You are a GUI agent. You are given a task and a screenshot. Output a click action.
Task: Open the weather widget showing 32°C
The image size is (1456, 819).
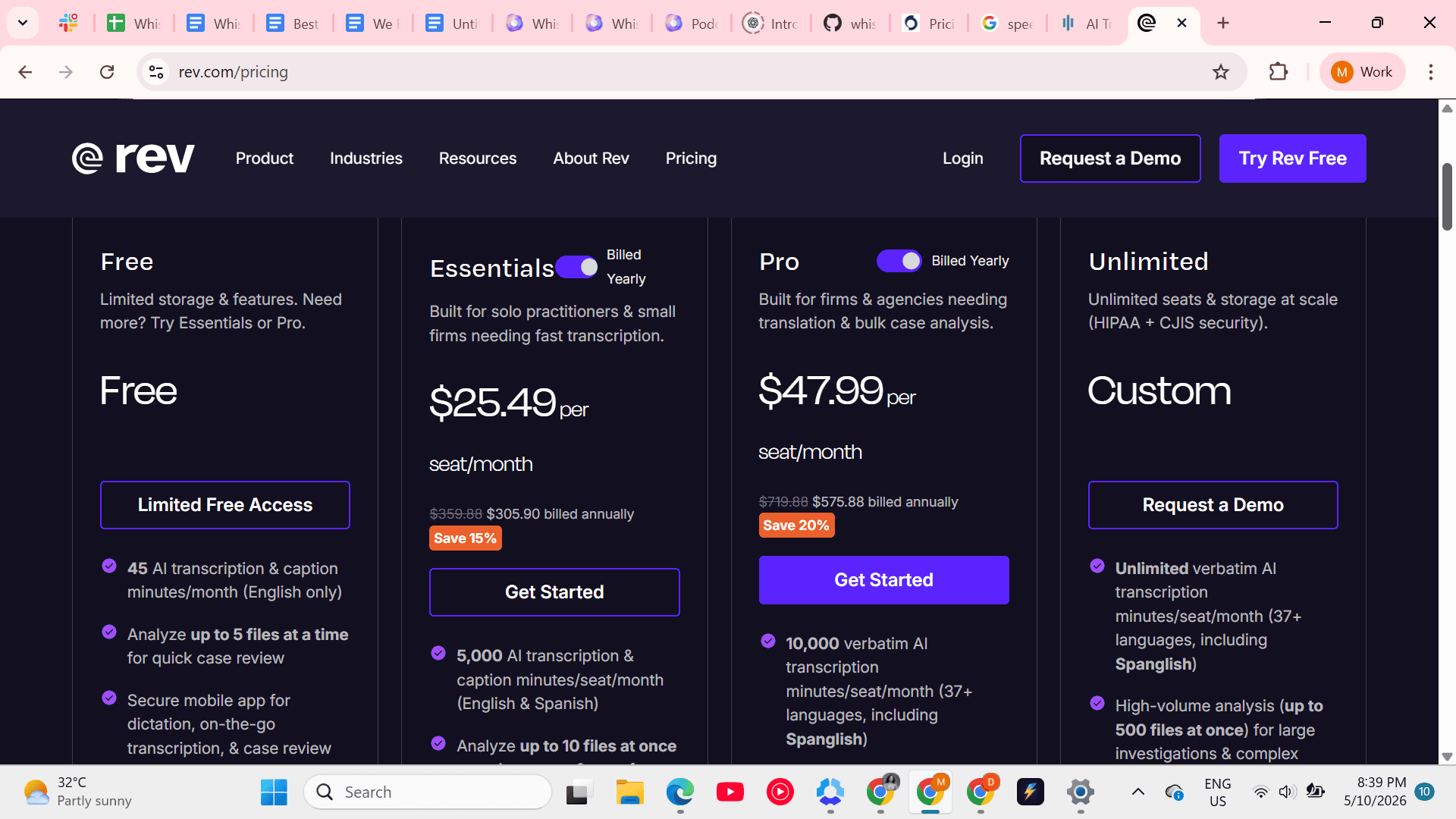(77, 792)
